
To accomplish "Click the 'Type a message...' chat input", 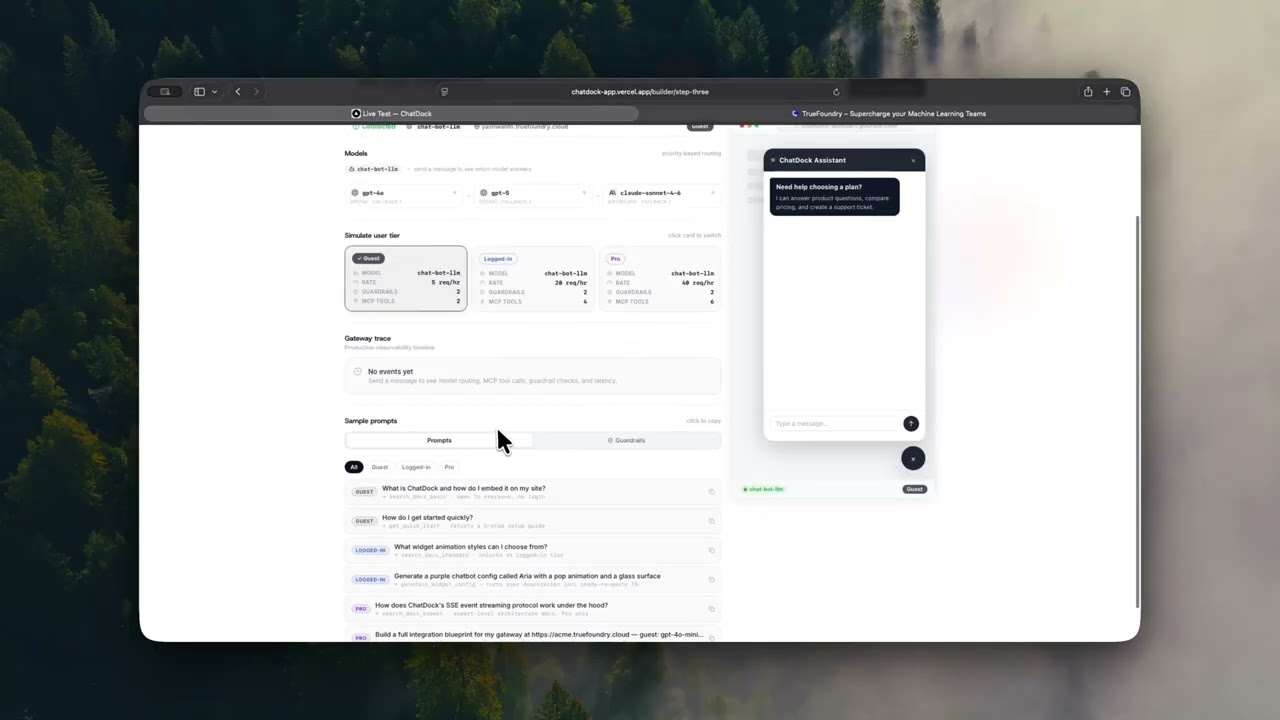I will [835, 424].
